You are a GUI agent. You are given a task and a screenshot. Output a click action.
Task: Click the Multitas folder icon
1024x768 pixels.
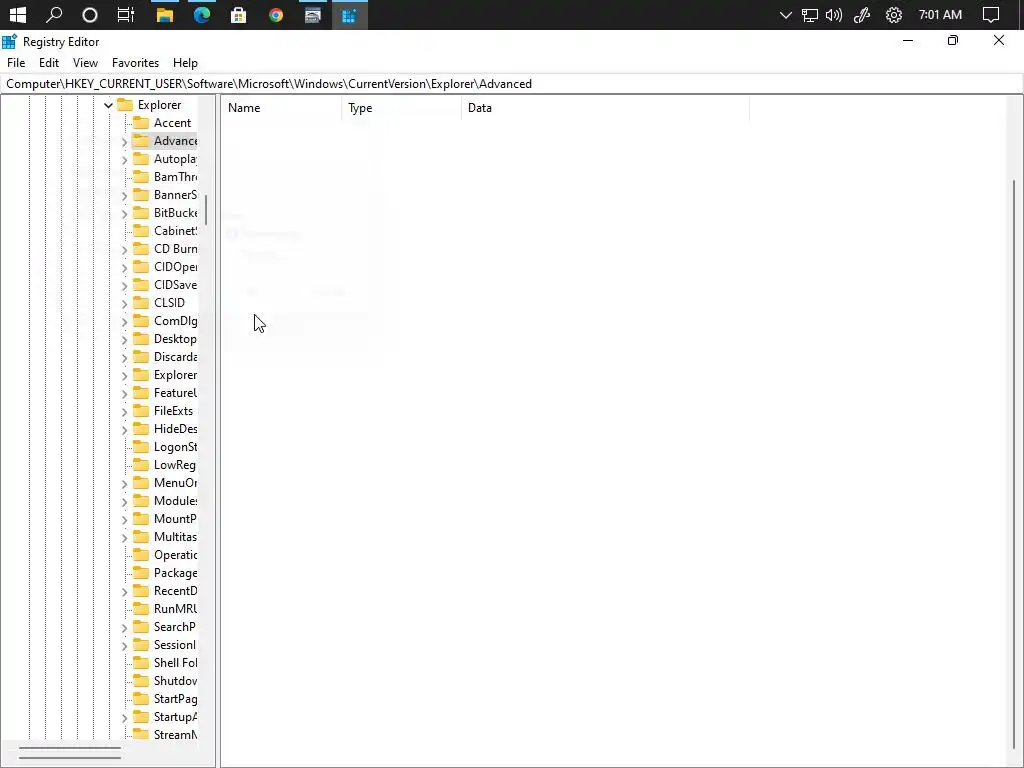click(141, 537)
